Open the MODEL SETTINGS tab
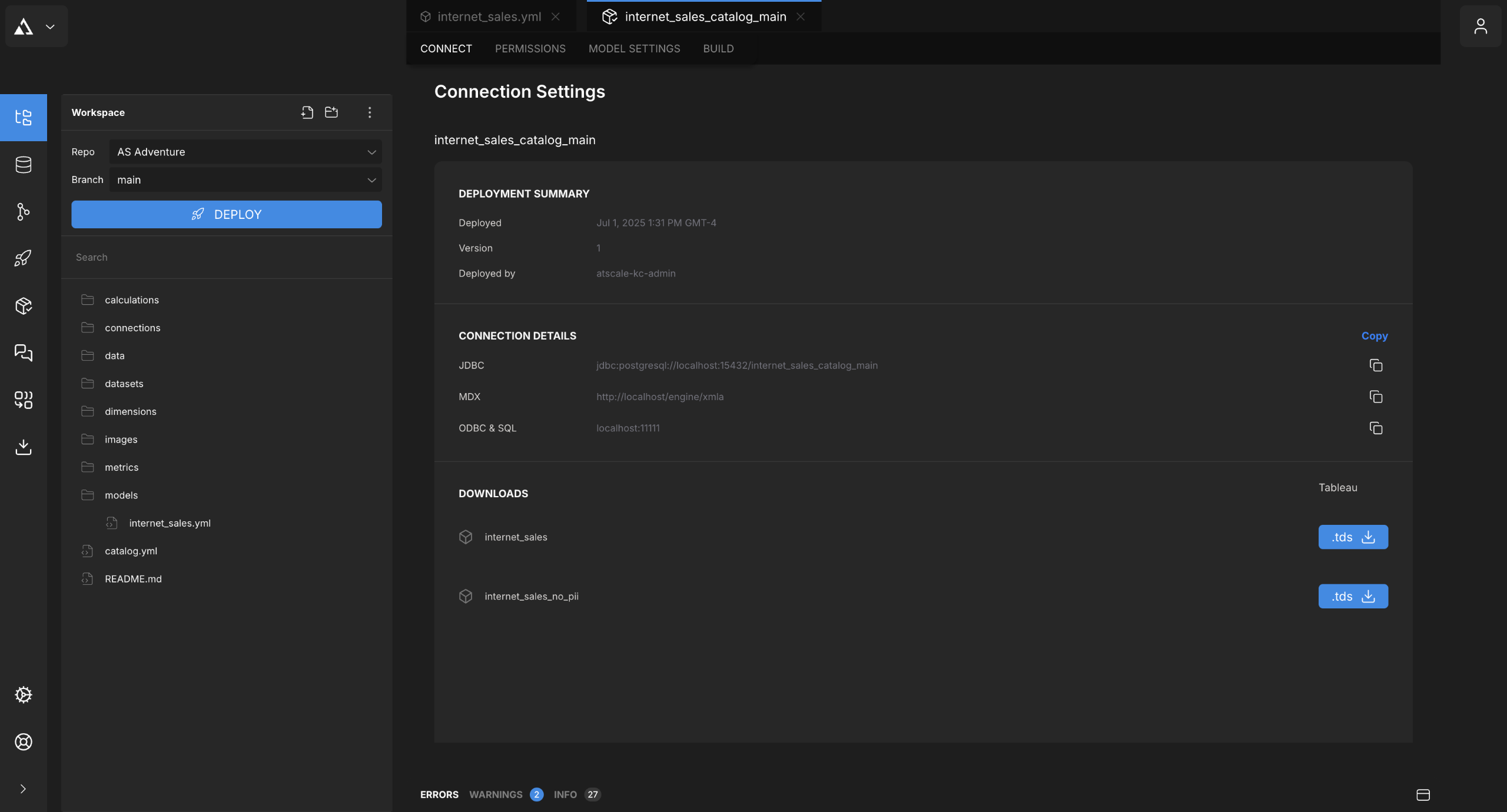Viewport: 1507px width, 812px height. (x=634, y=49)
